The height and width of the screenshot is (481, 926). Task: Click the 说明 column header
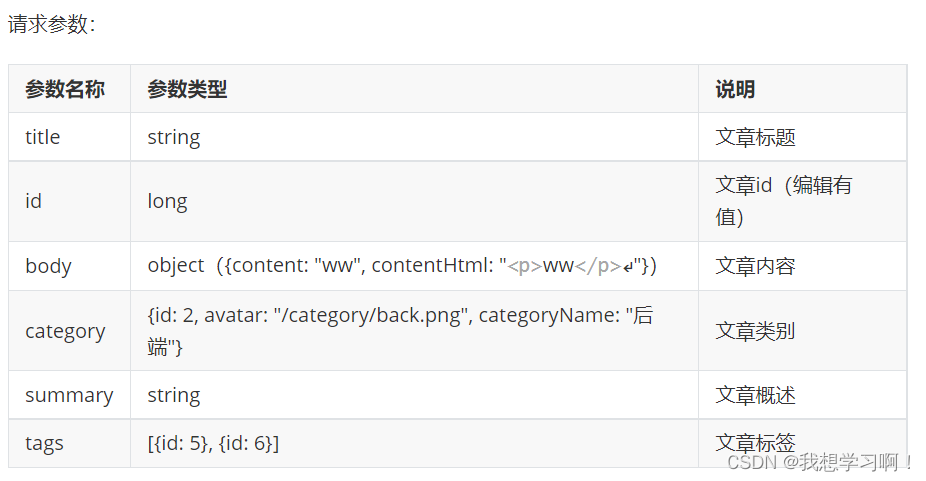pos(735,89)
